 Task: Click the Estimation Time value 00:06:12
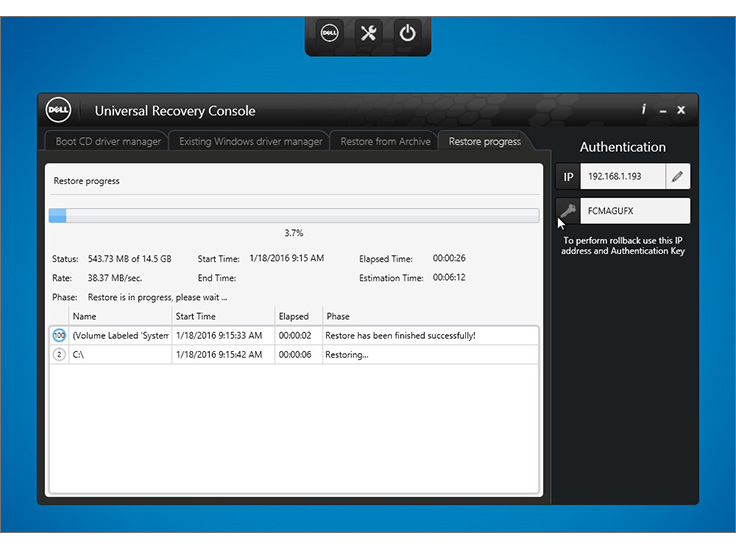click(x=449, y=277)
